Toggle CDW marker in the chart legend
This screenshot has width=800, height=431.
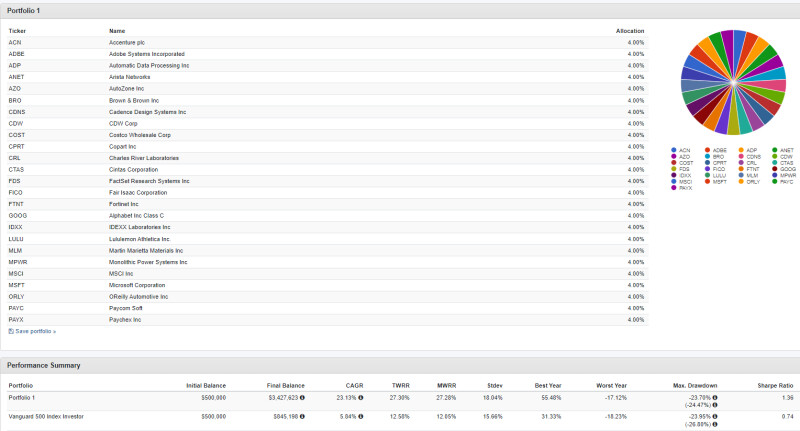pos(775,157)
